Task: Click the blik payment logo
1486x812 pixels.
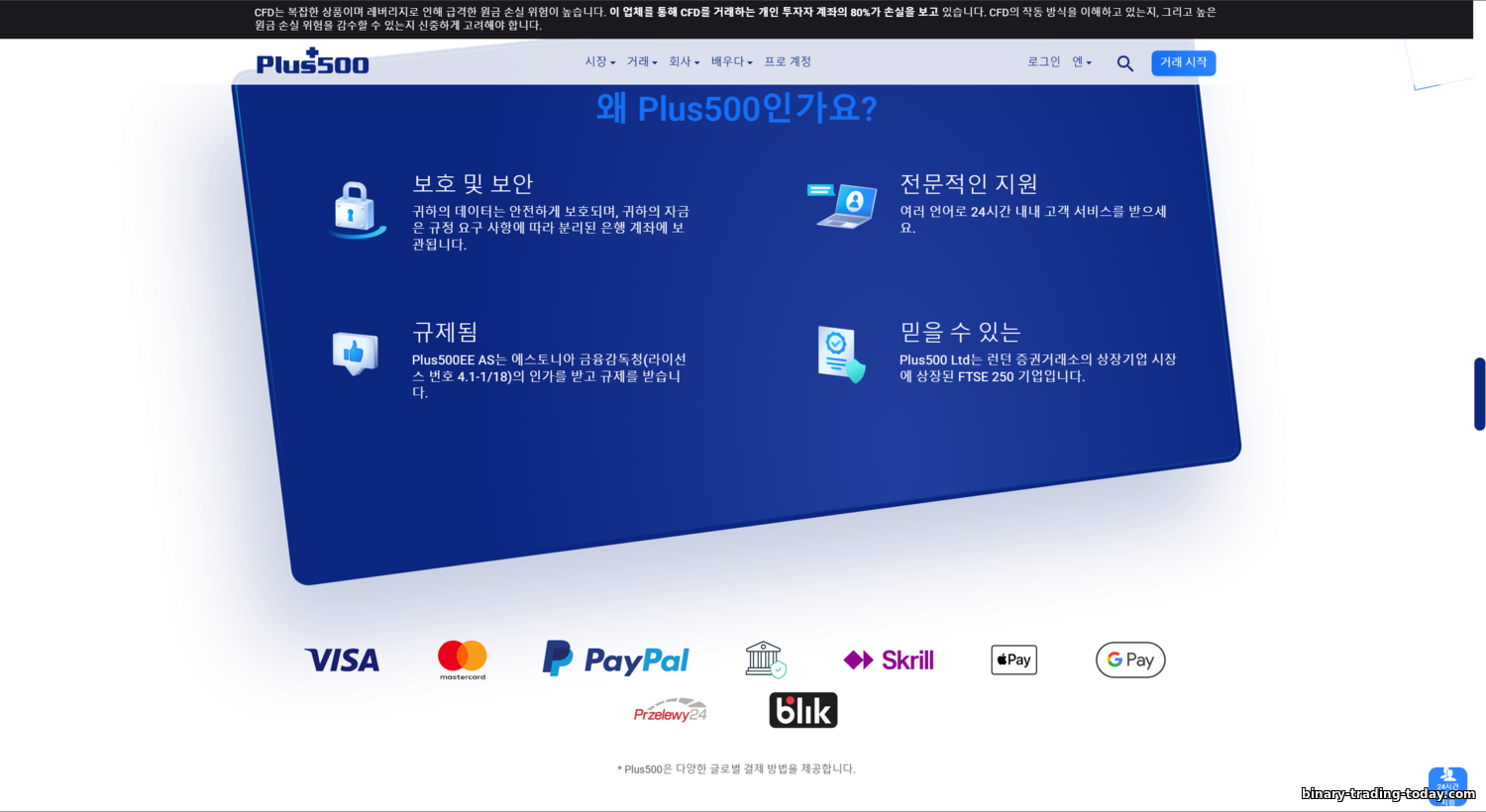Action: (x=802, y=710)
